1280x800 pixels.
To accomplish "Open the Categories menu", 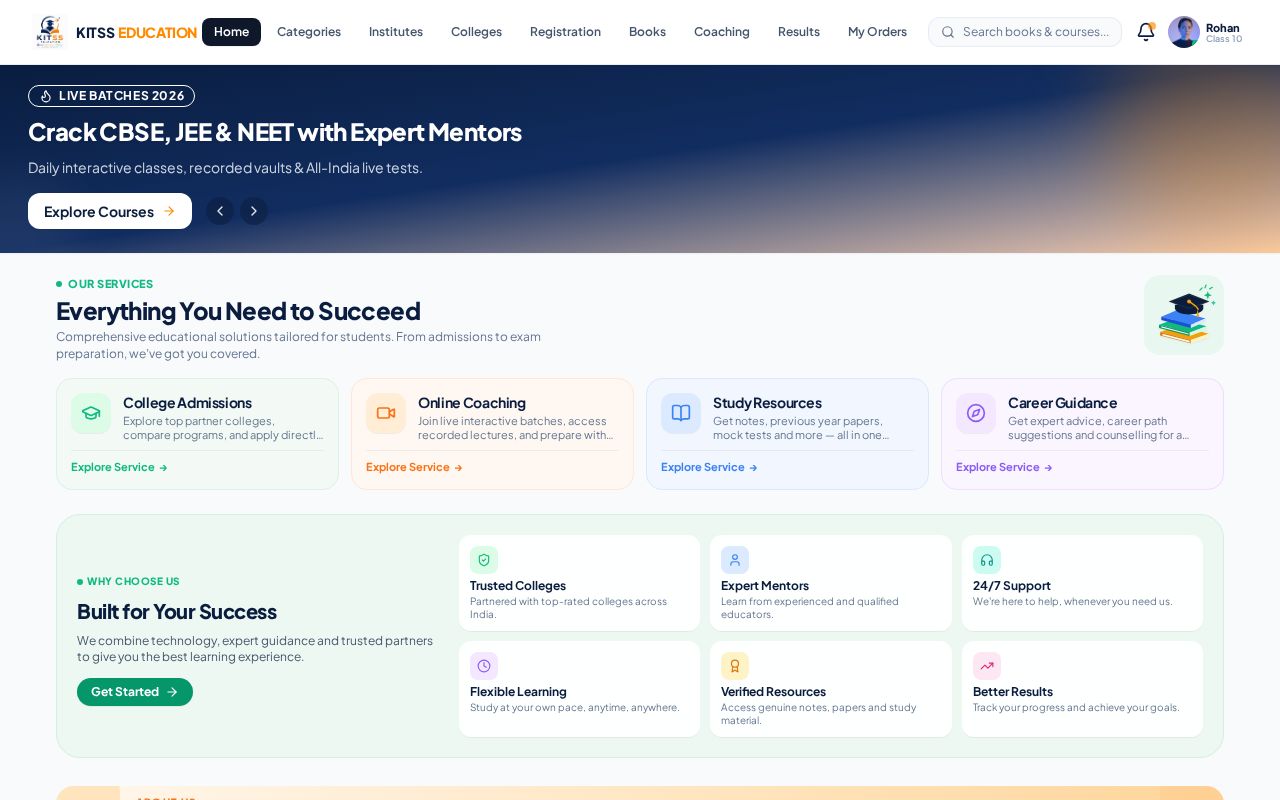I will [x=309, y=32].
